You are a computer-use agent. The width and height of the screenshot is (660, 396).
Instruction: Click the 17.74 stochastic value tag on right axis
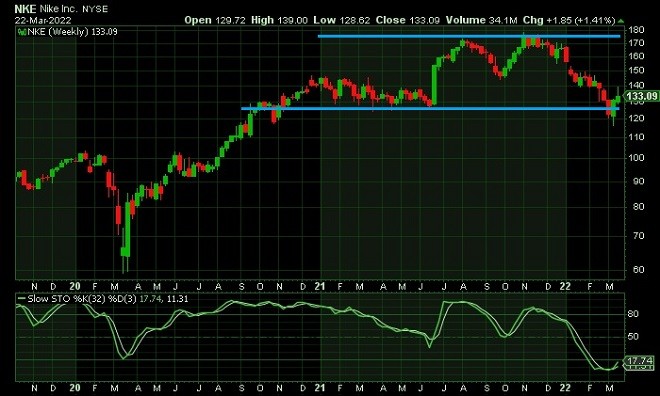click(640, 361)
